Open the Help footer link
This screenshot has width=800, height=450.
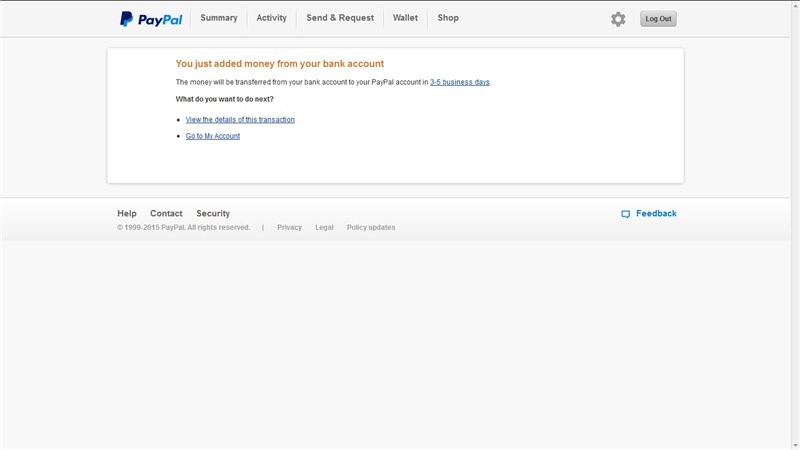[127, 213]
